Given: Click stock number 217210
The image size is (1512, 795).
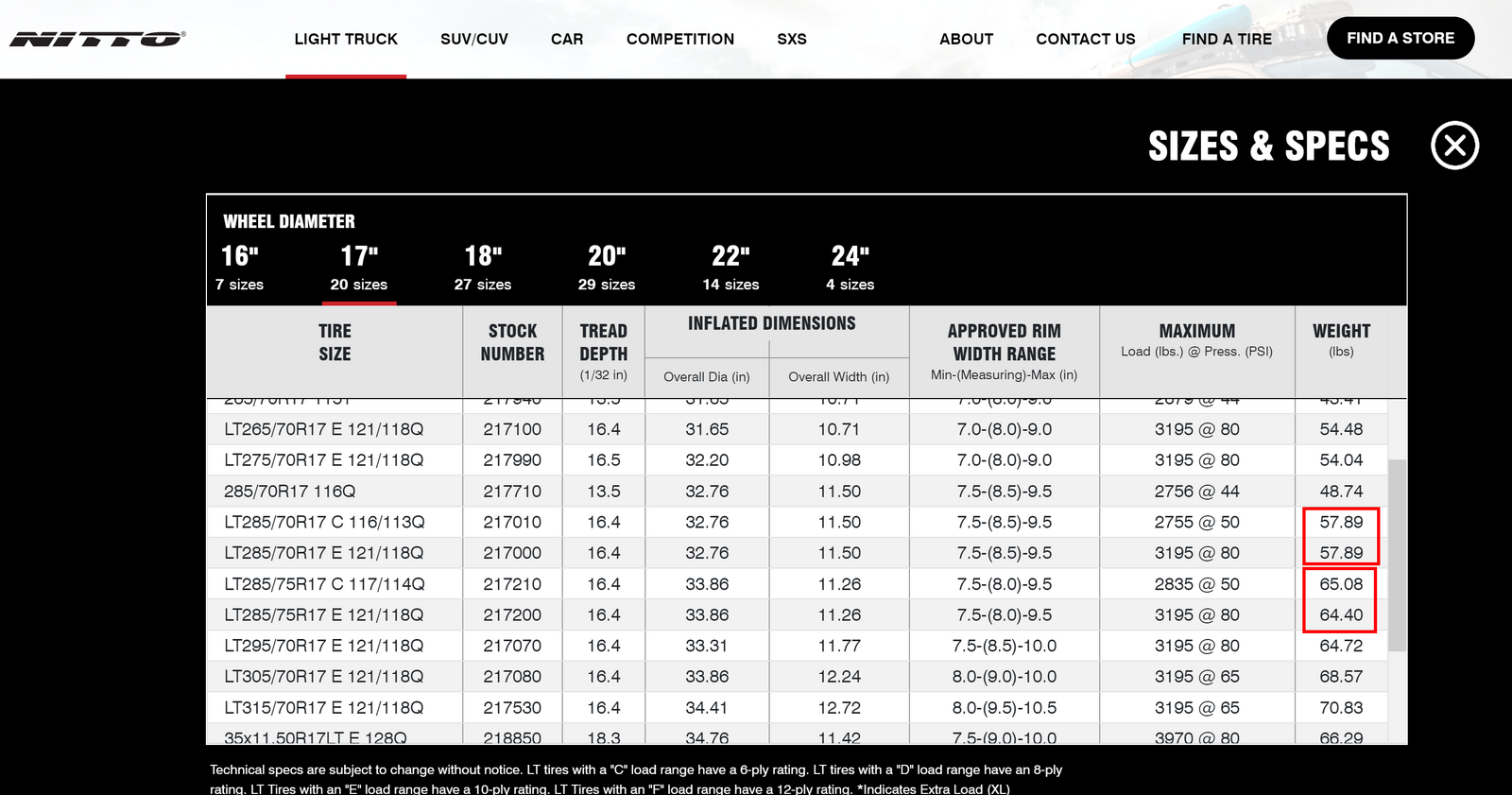Looking at the screenshot, I should pyautogui.click(x=512, y=584).
